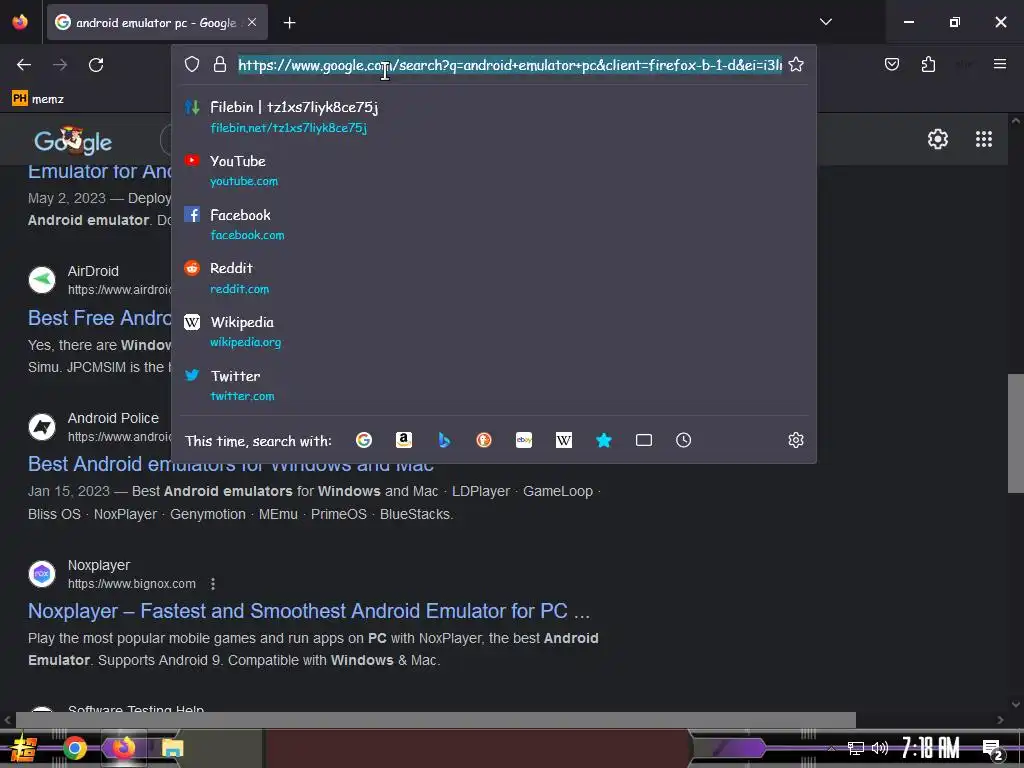Viewport: 1024px width, 768px height.
Task: Search this time with Amazon icon
Action: click(x=404, y=440)
